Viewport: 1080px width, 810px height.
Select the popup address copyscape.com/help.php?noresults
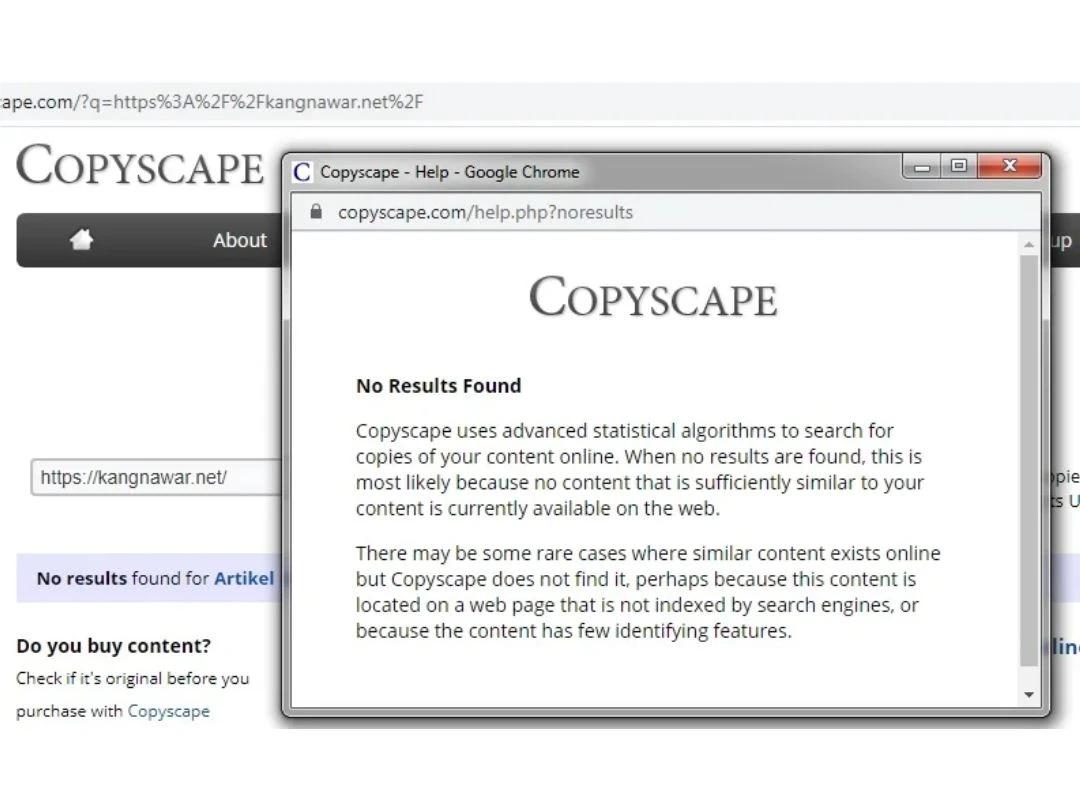(485, 212)
